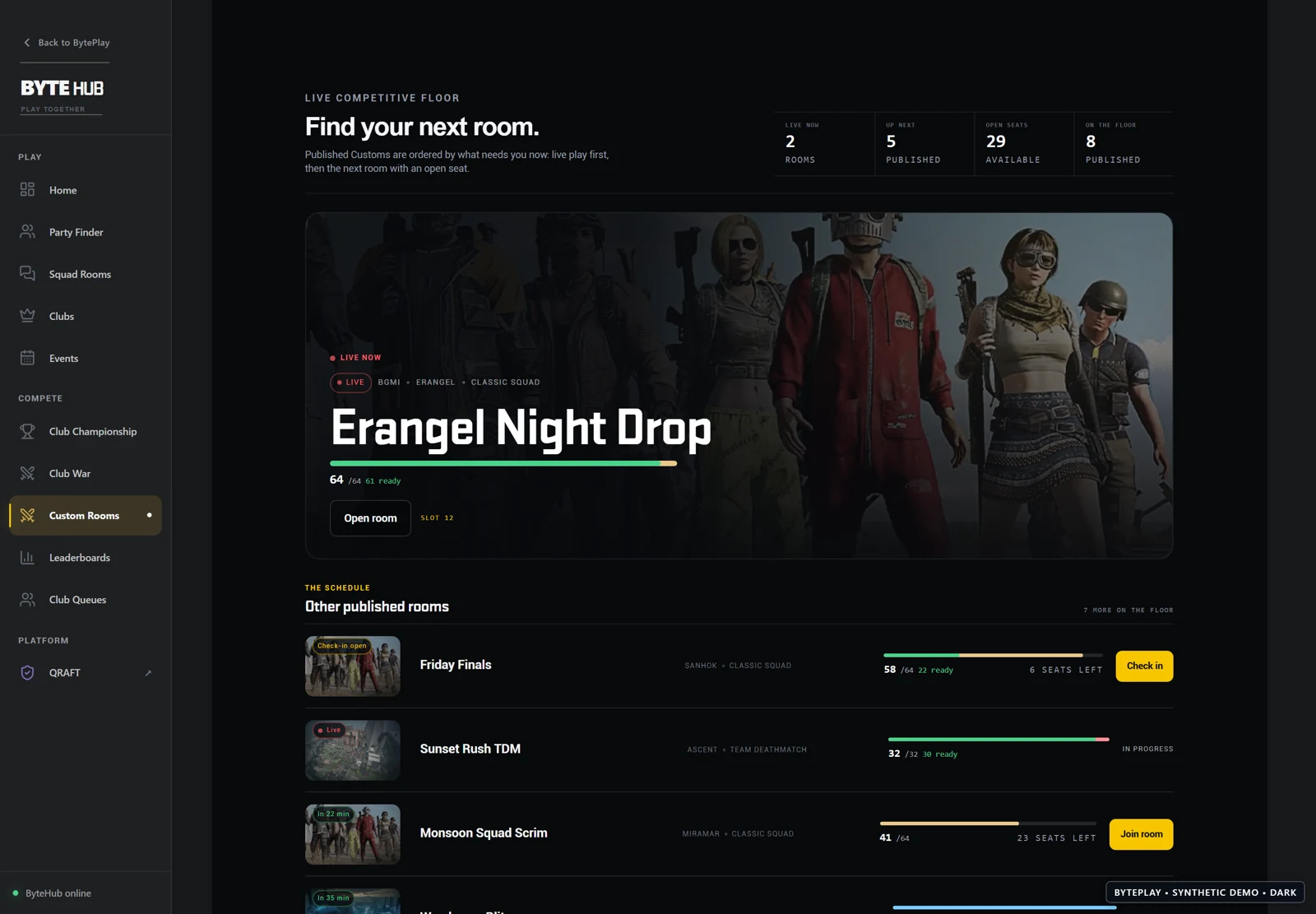Click the Squad Rooms chat icon
The height and width of the screenshot is (914, 1316).
click(x=27, y=274)
